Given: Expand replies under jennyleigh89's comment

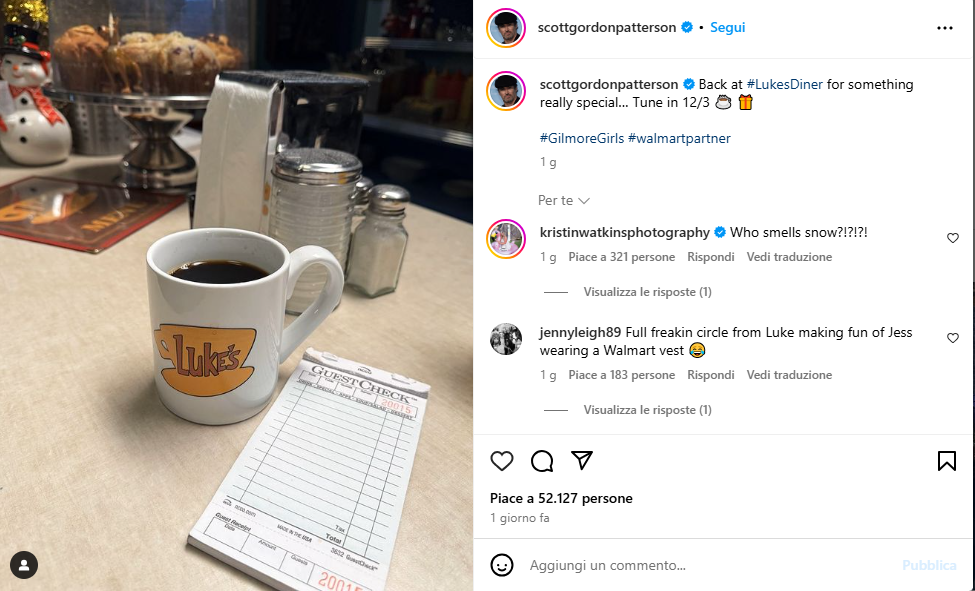Looking at the screenshot, I should (x=647, y=410).
